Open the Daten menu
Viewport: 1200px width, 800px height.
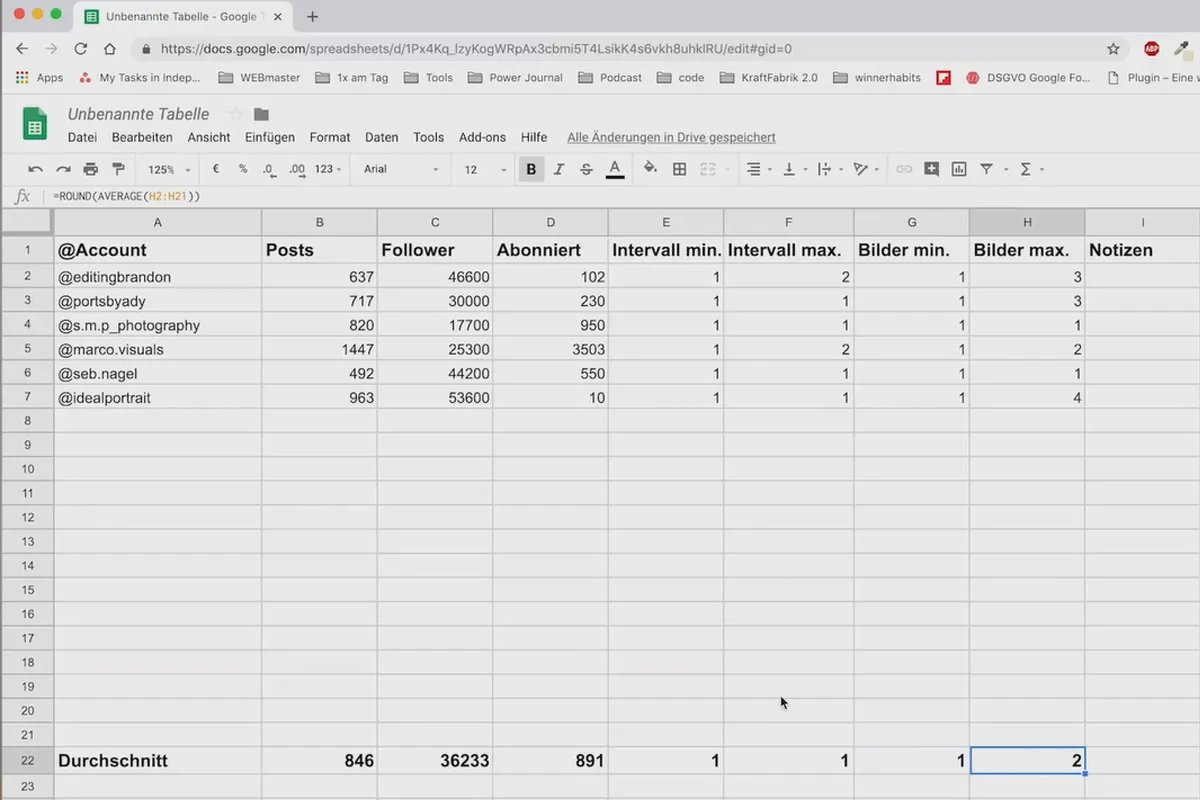(x=382, y=137)
